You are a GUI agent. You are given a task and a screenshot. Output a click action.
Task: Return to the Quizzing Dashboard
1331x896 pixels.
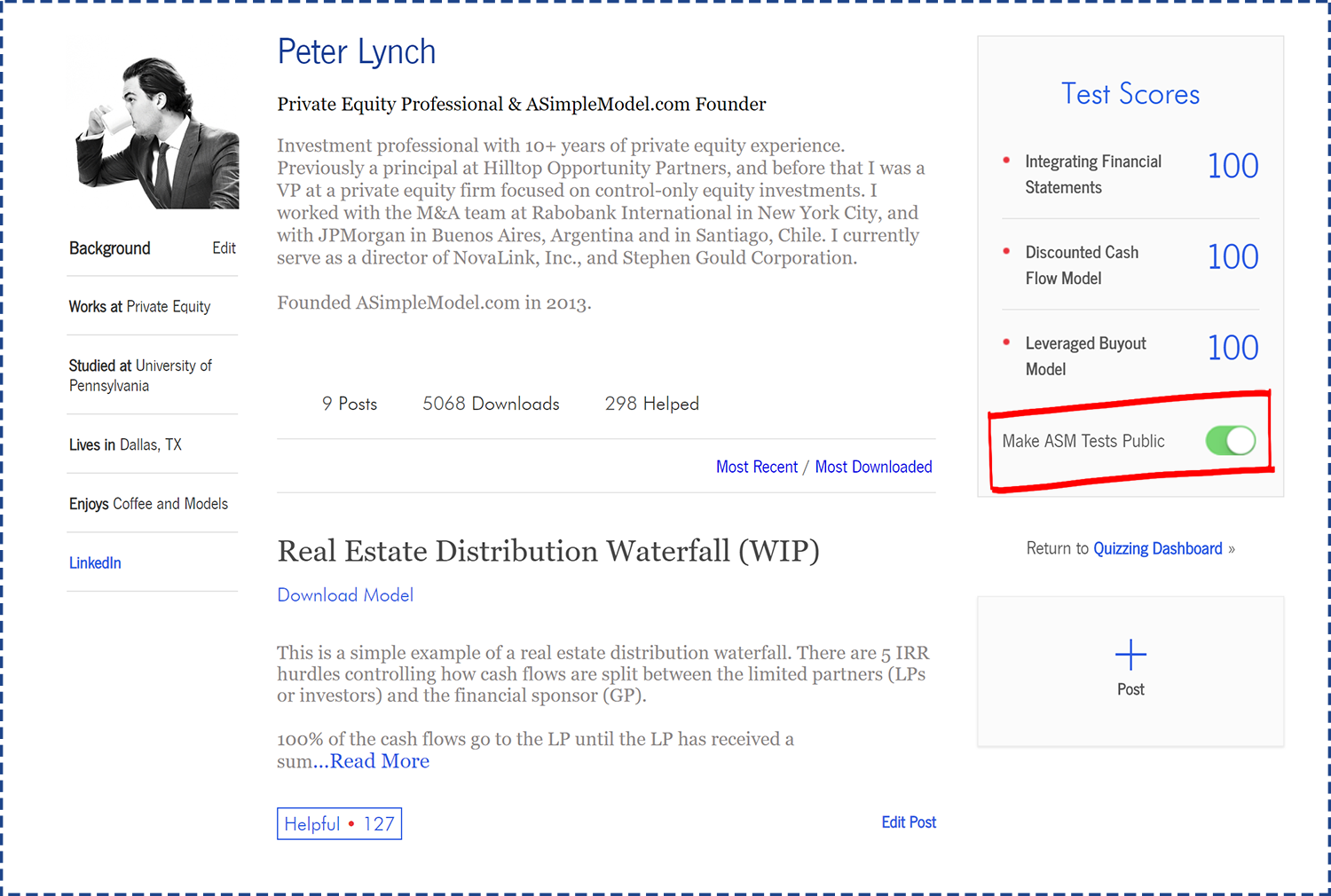click(1157, 549)
